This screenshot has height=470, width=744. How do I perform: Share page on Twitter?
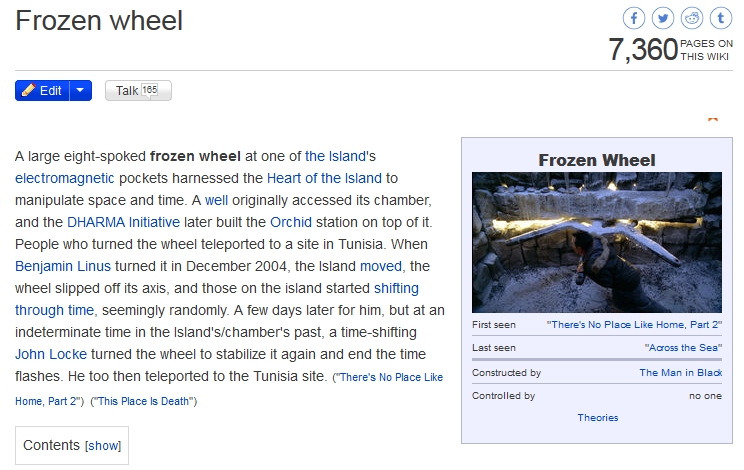663,18
